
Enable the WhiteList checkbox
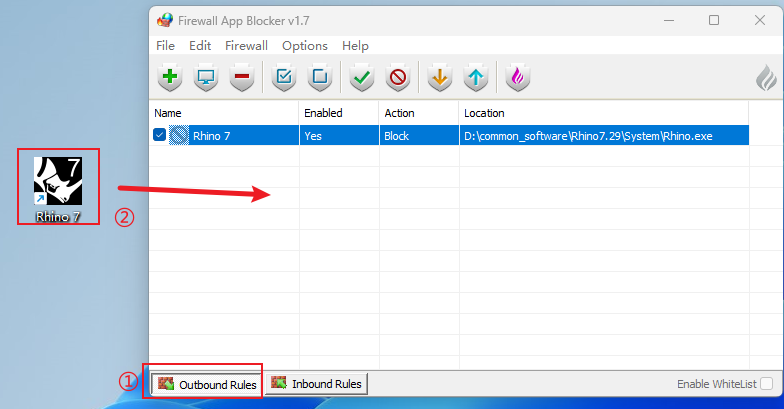766,384
